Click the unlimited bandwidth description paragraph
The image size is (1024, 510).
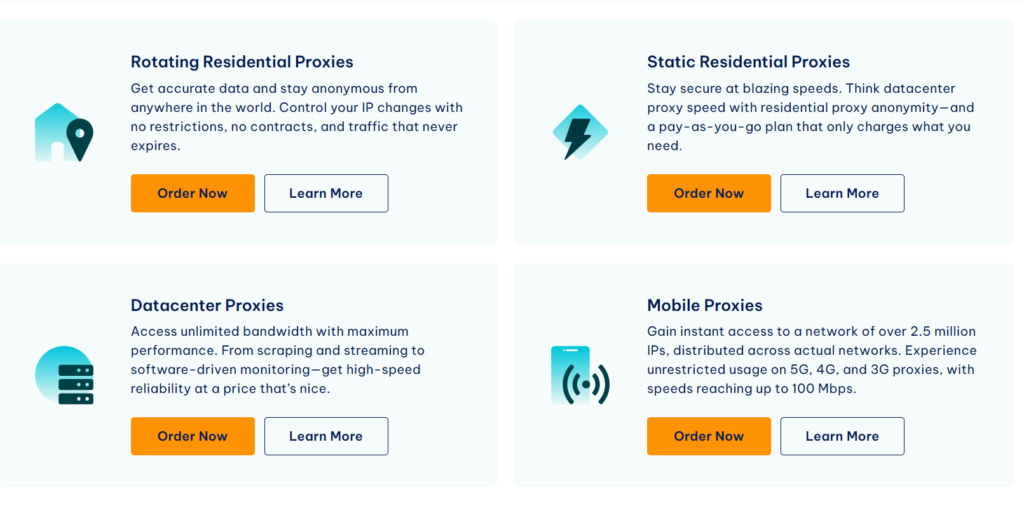278,360
